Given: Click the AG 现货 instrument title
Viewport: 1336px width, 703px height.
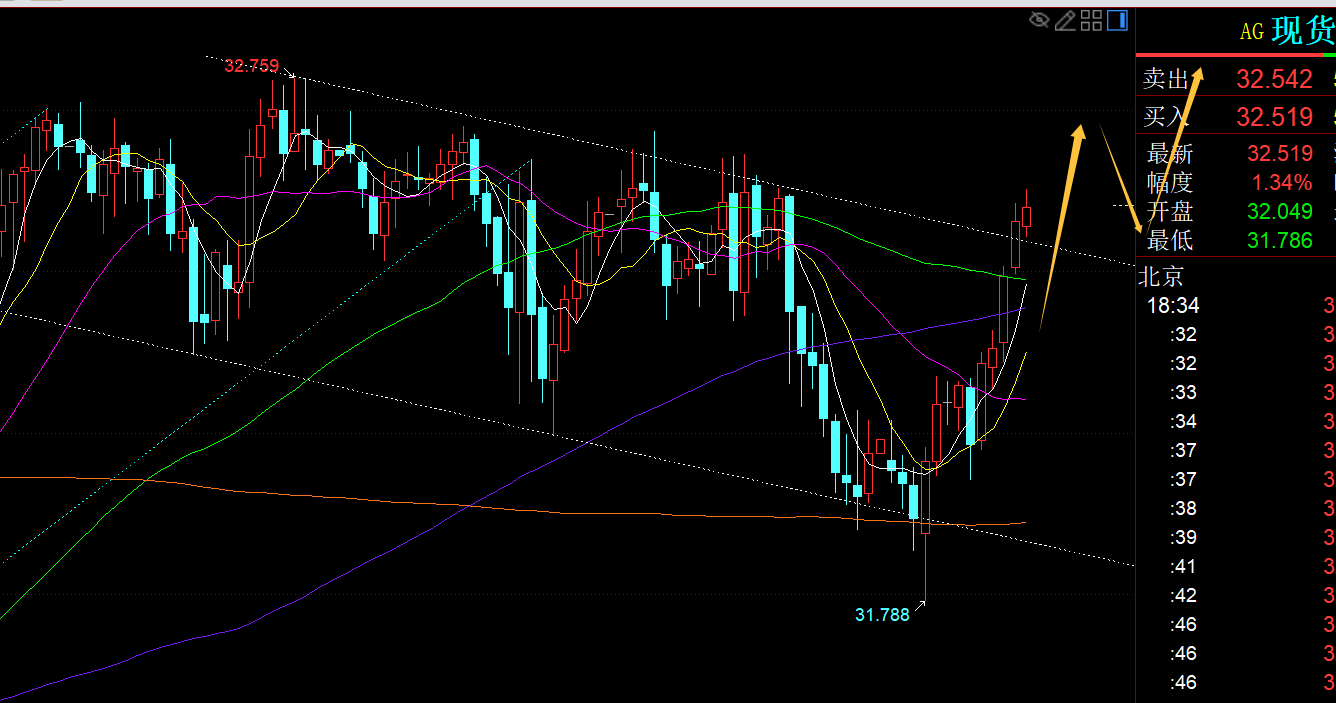Looking at the screenshot, I should coord(1287,31).
